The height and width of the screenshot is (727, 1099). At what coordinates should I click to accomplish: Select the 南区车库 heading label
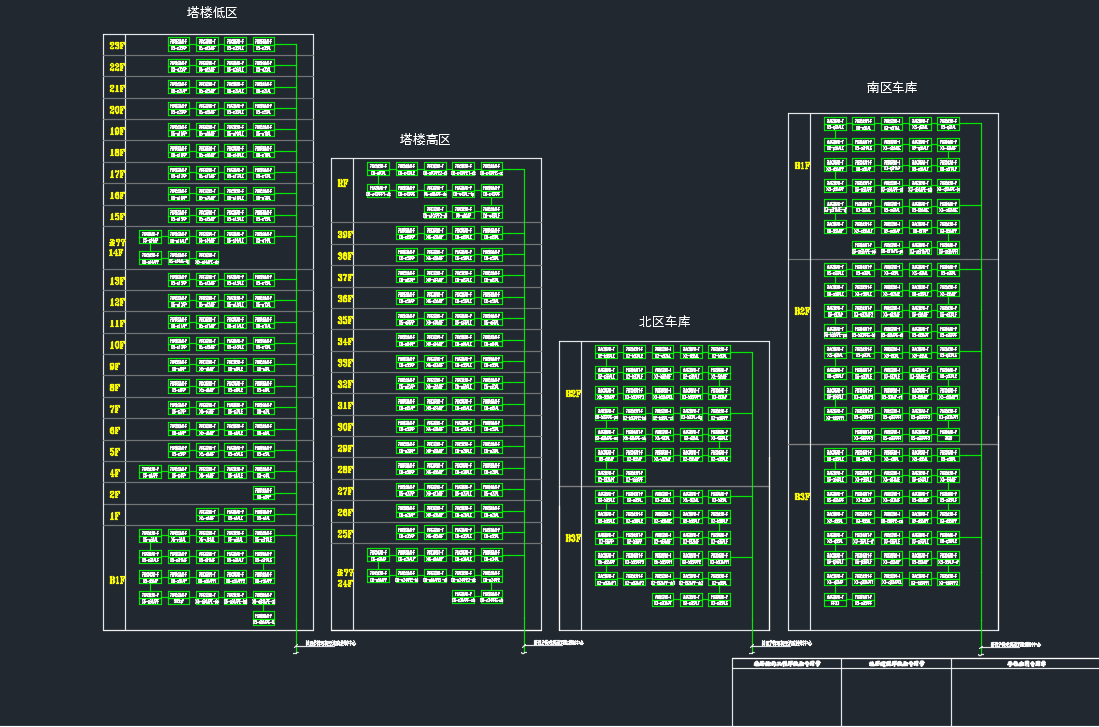[x=892, y=88]
